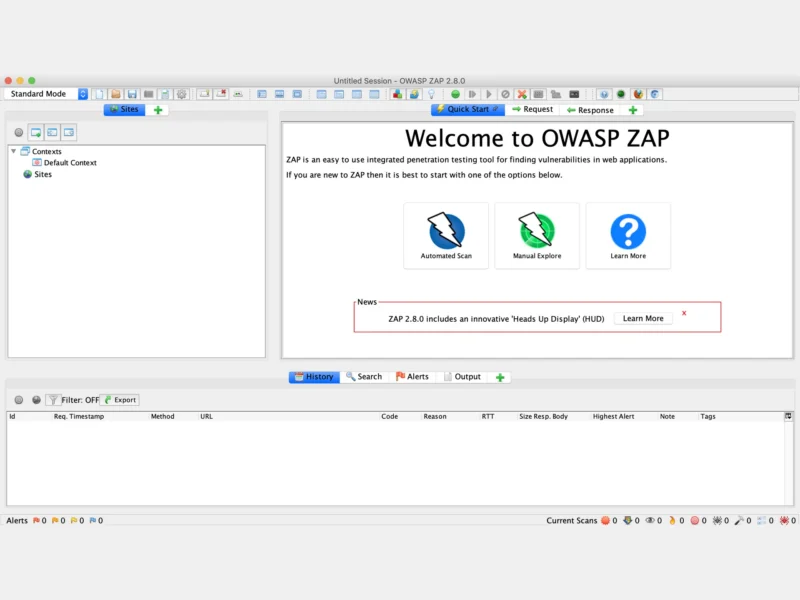Switch to the Response tab

590,110
